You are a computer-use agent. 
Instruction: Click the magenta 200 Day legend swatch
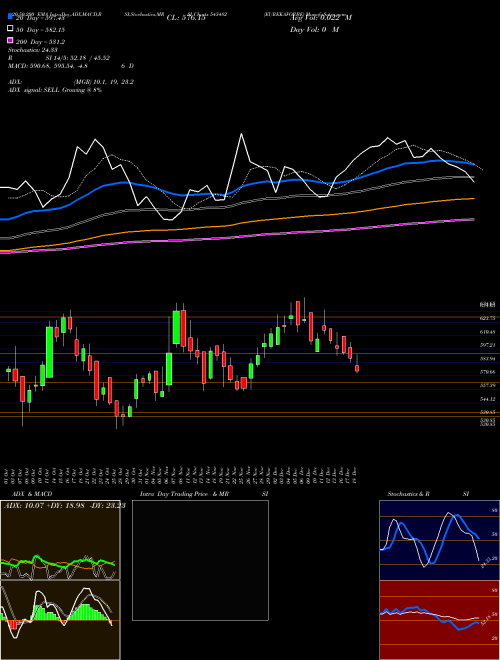tap(10, 41)
